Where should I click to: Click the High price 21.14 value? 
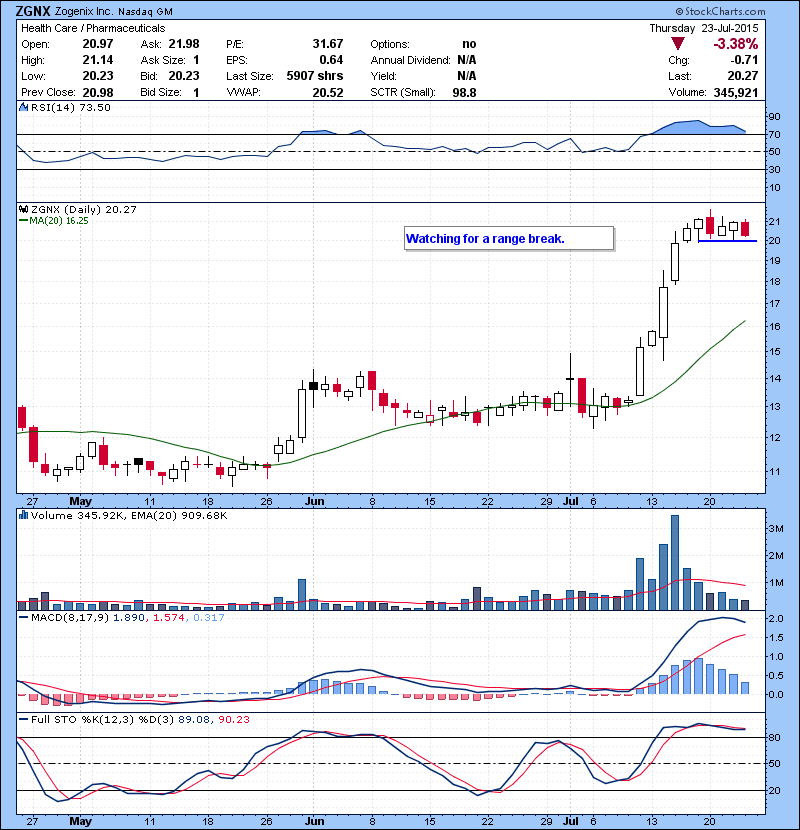pos(98,60)
